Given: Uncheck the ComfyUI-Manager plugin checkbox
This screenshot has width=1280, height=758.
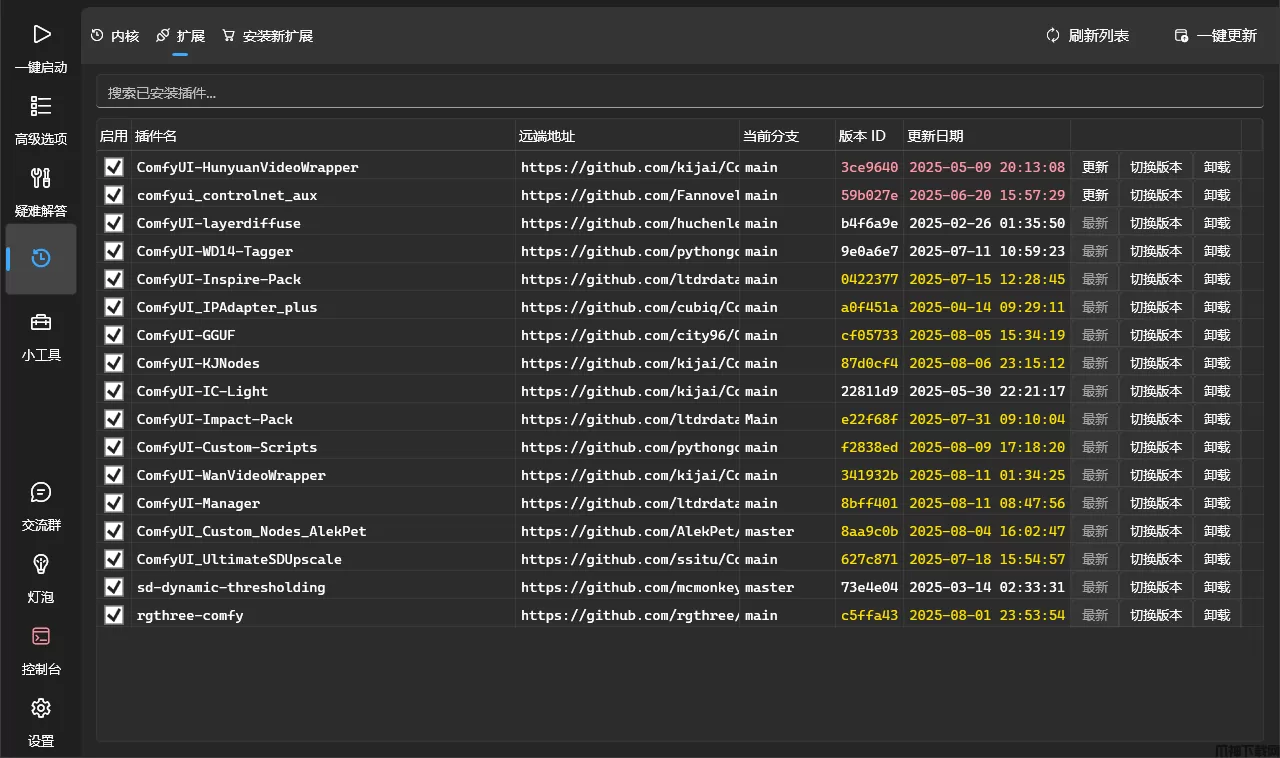Looking at the screenshot, I should coord(114,503).
